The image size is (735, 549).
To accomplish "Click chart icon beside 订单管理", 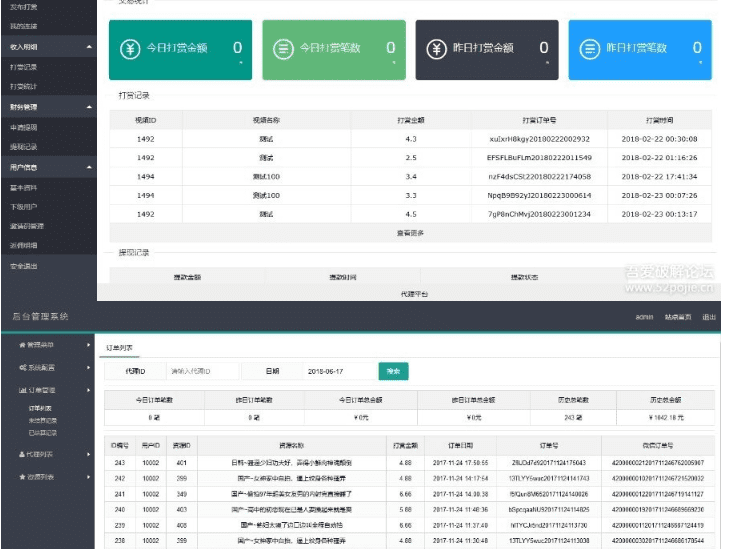I will point(22,389).
